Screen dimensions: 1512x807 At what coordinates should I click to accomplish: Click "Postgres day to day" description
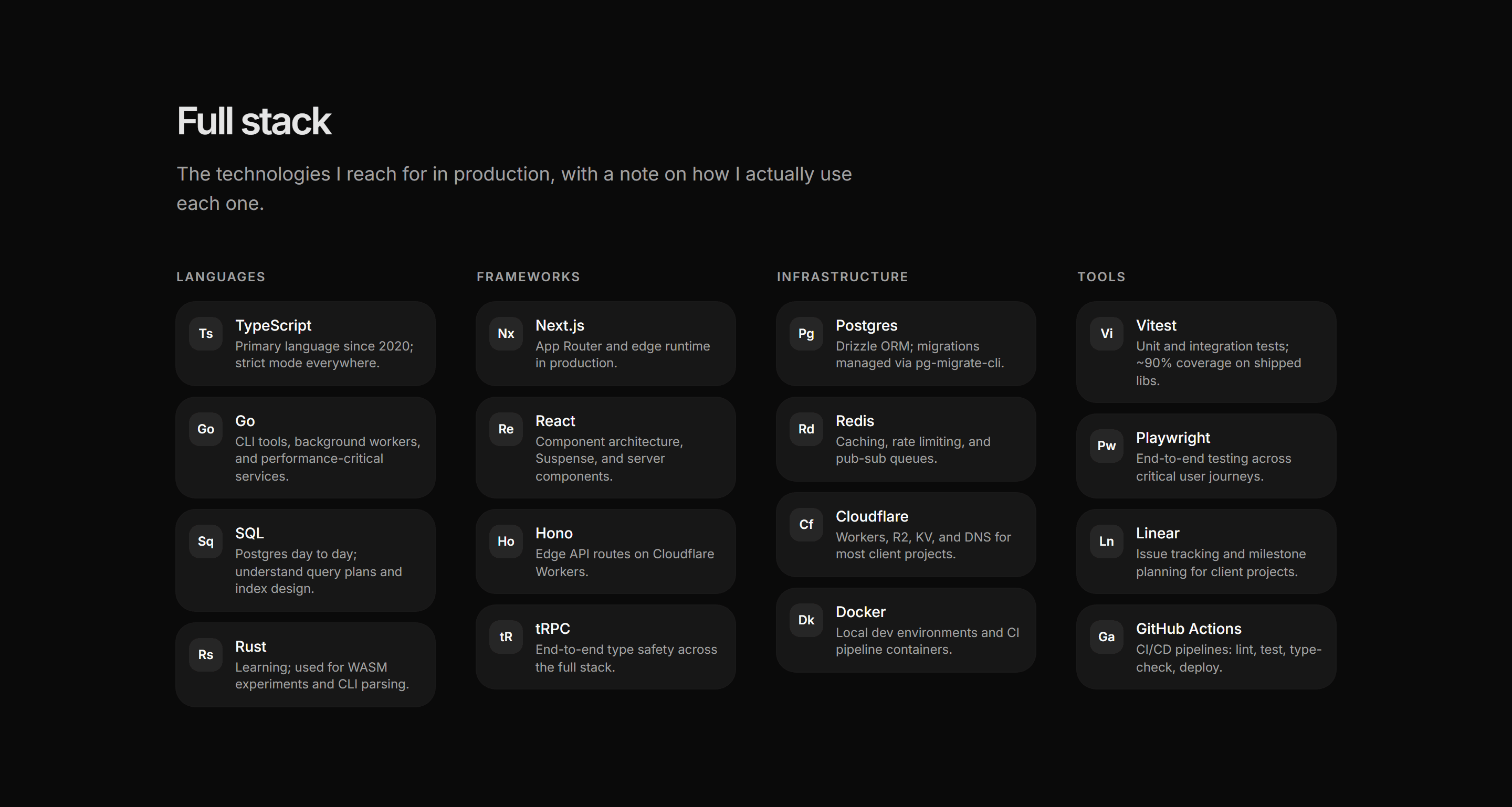319,571
